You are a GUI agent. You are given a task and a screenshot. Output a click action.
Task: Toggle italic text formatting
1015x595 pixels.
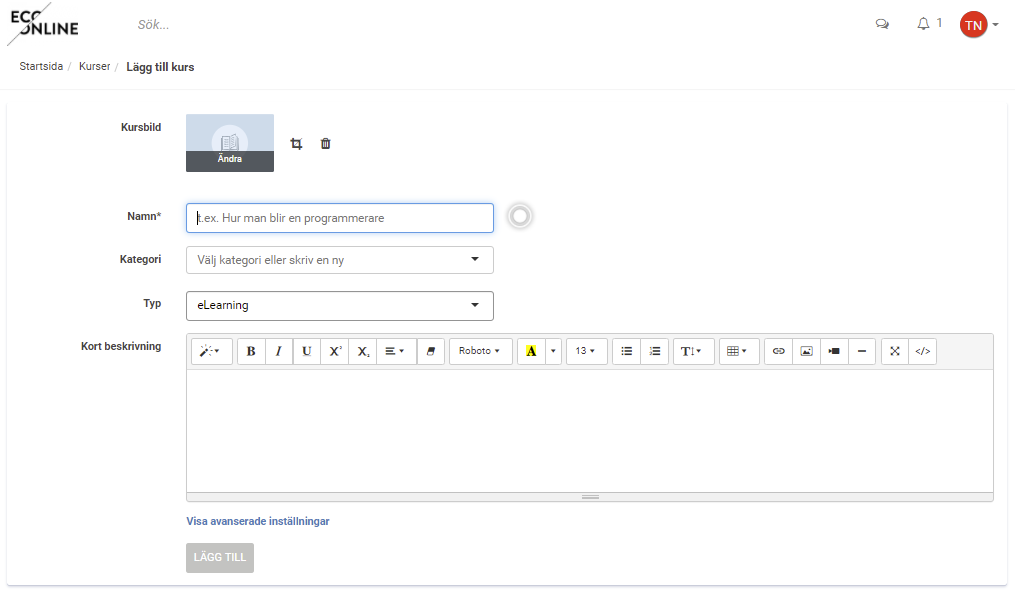(279, 351)
